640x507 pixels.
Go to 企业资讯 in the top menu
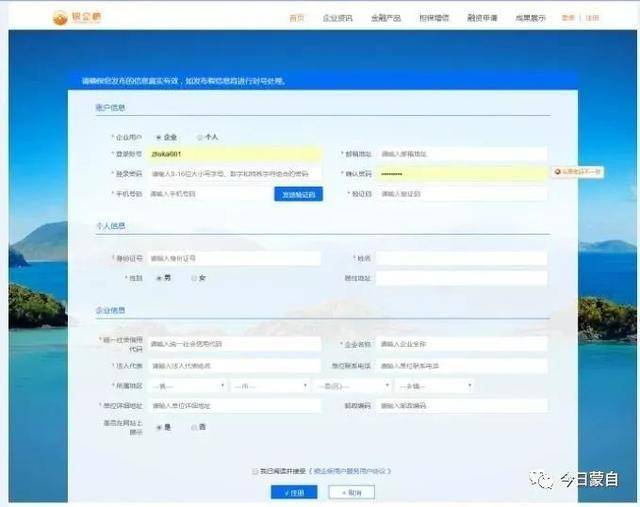[x=336, y=18]
